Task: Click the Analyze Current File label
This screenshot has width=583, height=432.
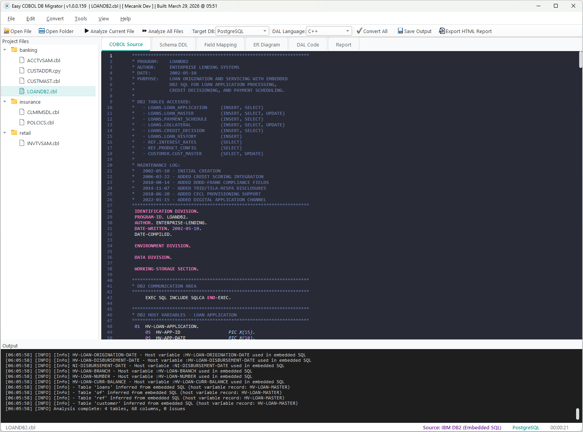Action: [x=112, y=31]
